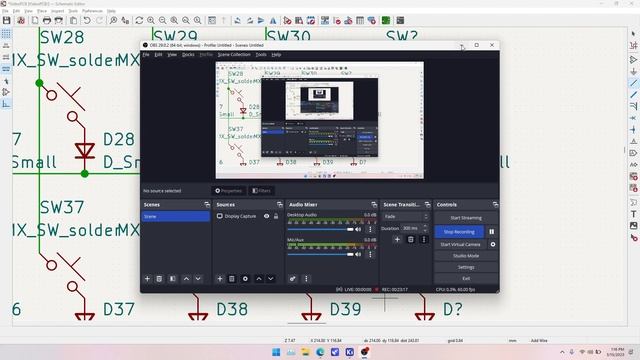Viewport: 640px width, 360px height.
Task: Open transition properties three-dot menu
Action: click(x=424, y=240)
